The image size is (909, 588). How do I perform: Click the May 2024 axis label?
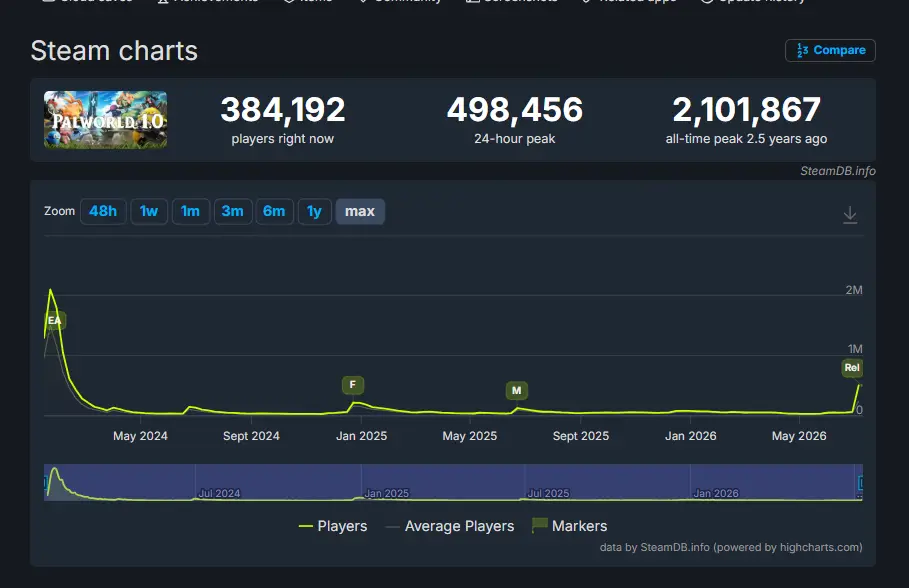[x=140, y=436]
